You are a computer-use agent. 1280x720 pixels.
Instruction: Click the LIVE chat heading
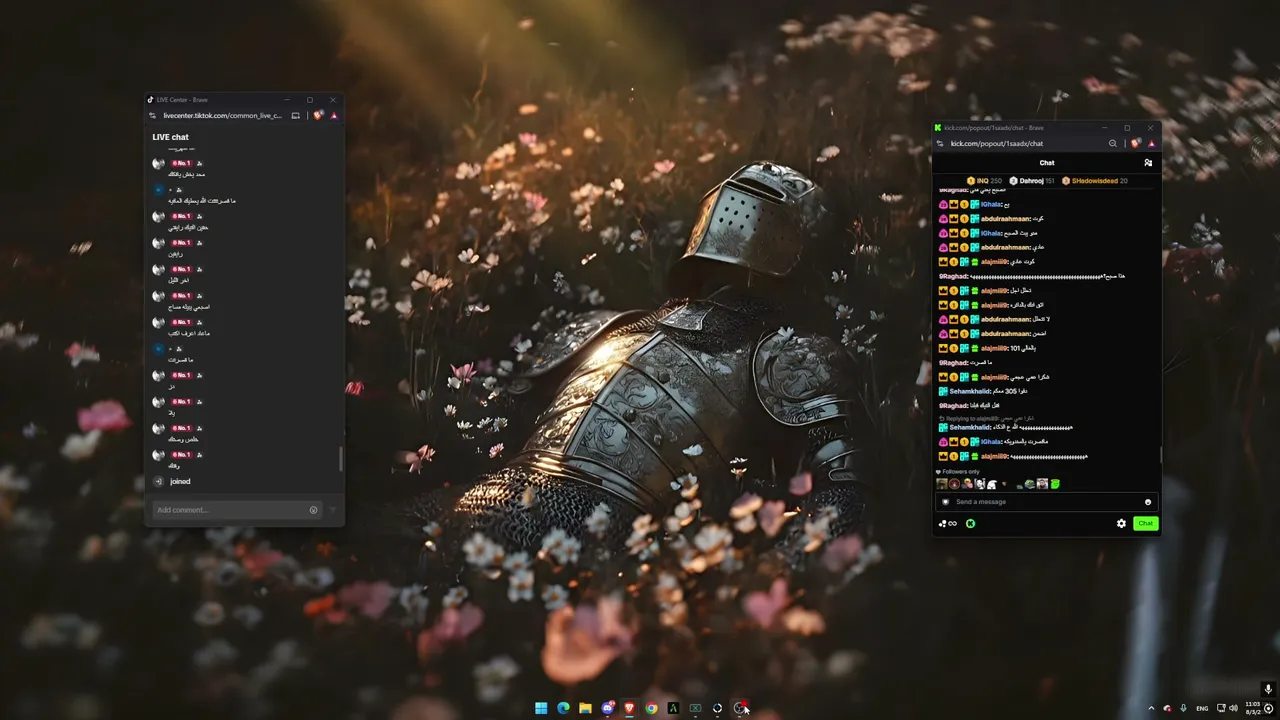pos(170,137)
